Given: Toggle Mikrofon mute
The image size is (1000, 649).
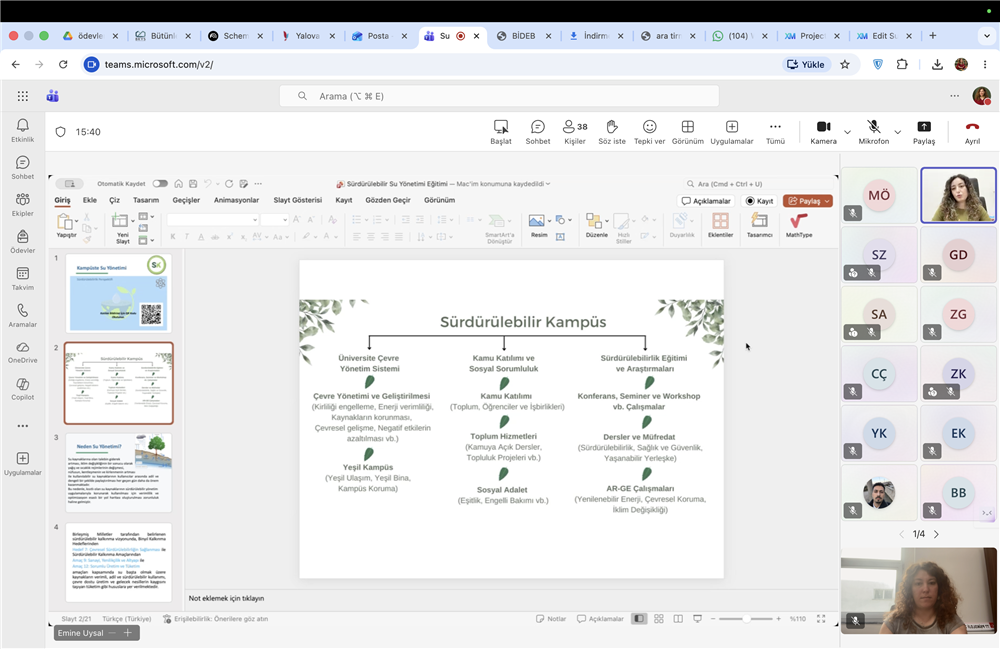Looking at the screenshot, I should coord(873,132).
